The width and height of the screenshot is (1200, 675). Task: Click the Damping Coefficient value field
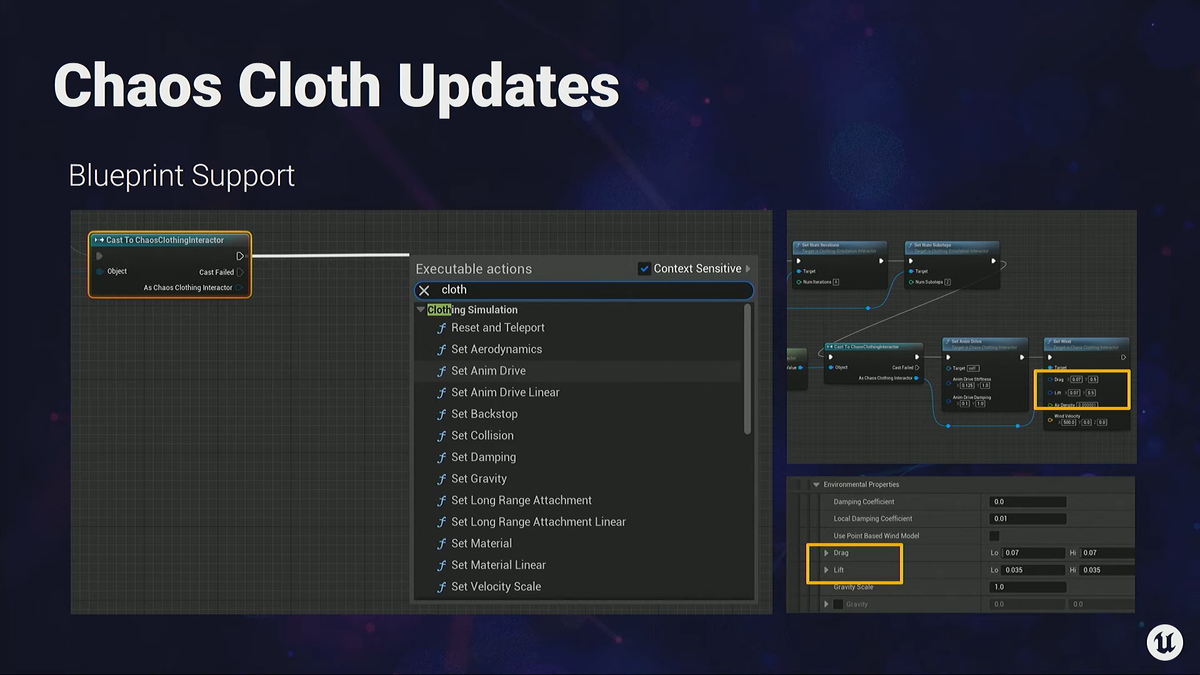pyautogui.click(x=1028, y=502)
